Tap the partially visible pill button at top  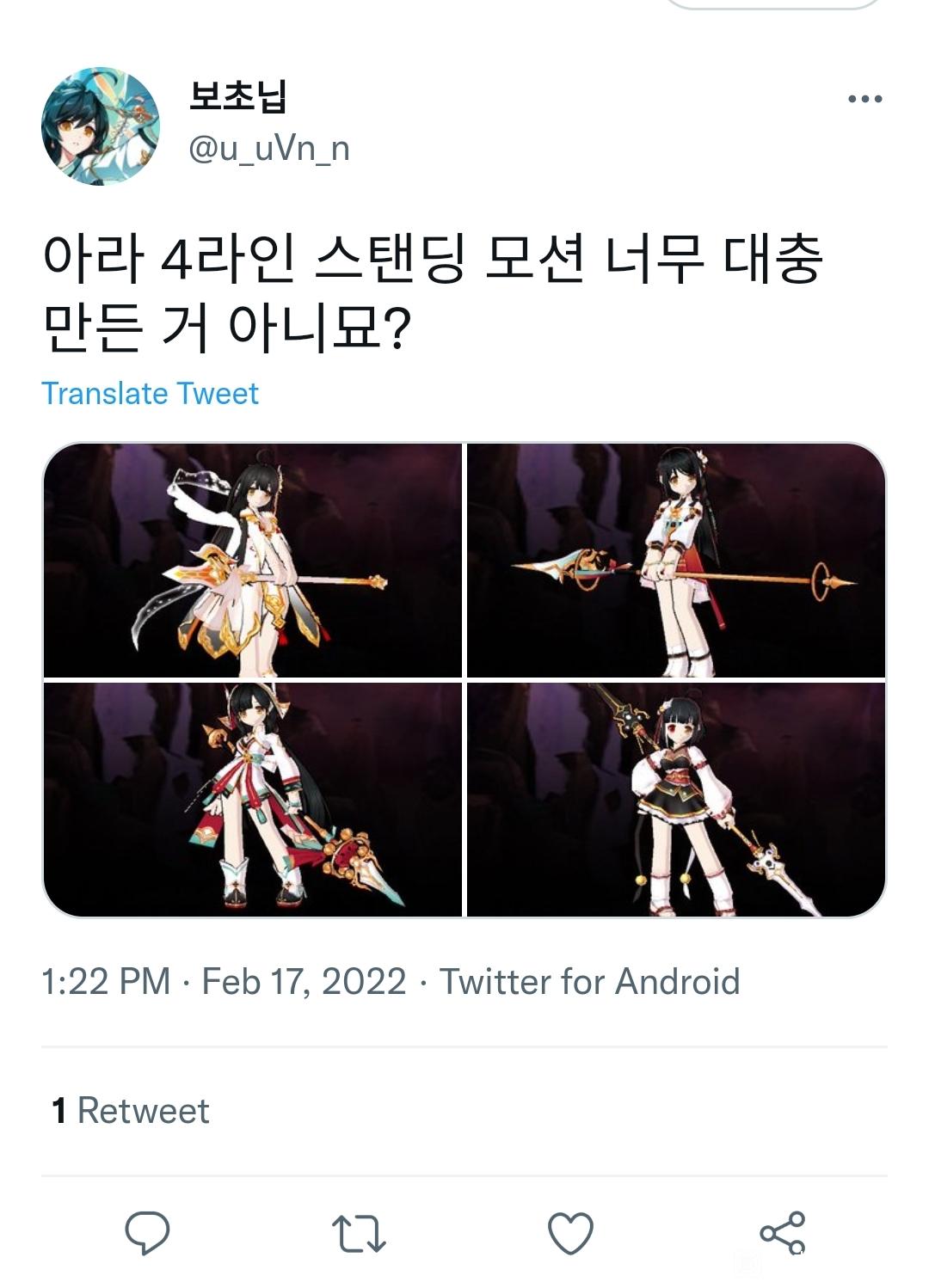pos(773,4)
